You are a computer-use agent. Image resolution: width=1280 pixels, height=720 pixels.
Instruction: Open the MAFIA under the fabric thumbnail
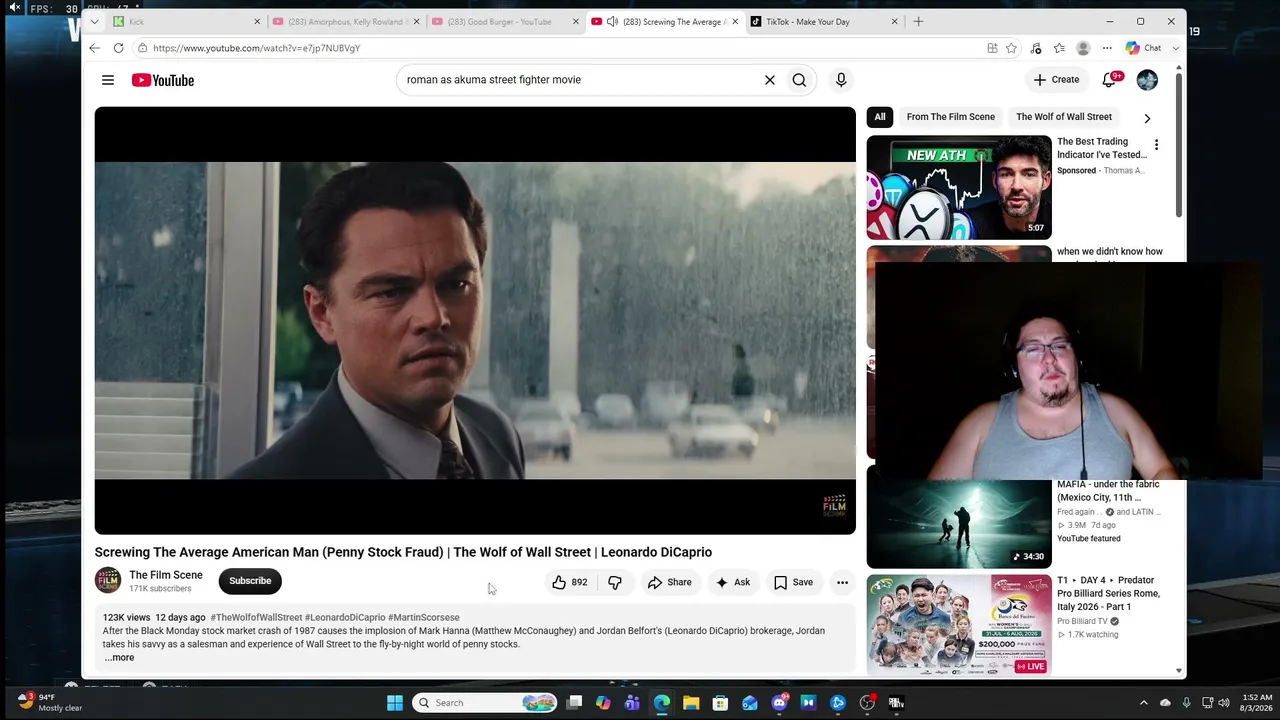(x=959, y=517)
